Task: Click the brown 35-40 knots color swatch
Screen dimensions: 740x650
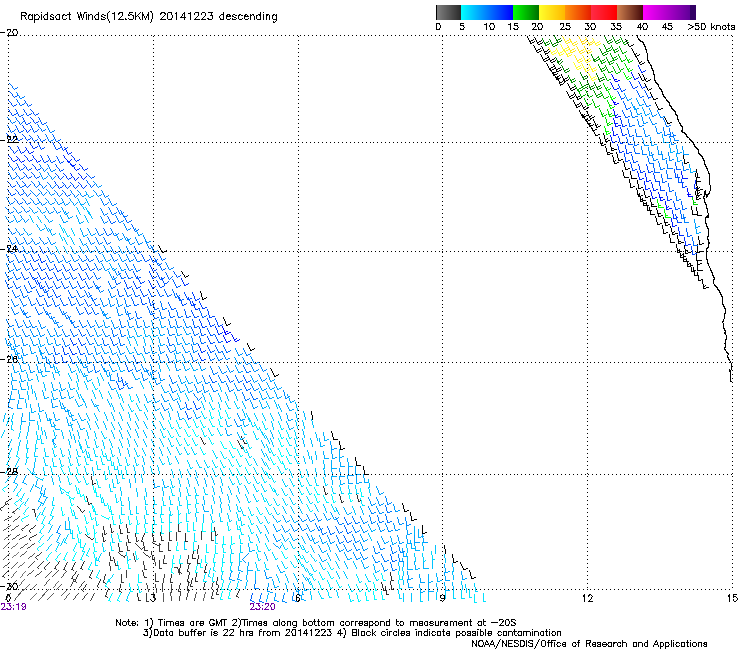Action: point(630,12)
